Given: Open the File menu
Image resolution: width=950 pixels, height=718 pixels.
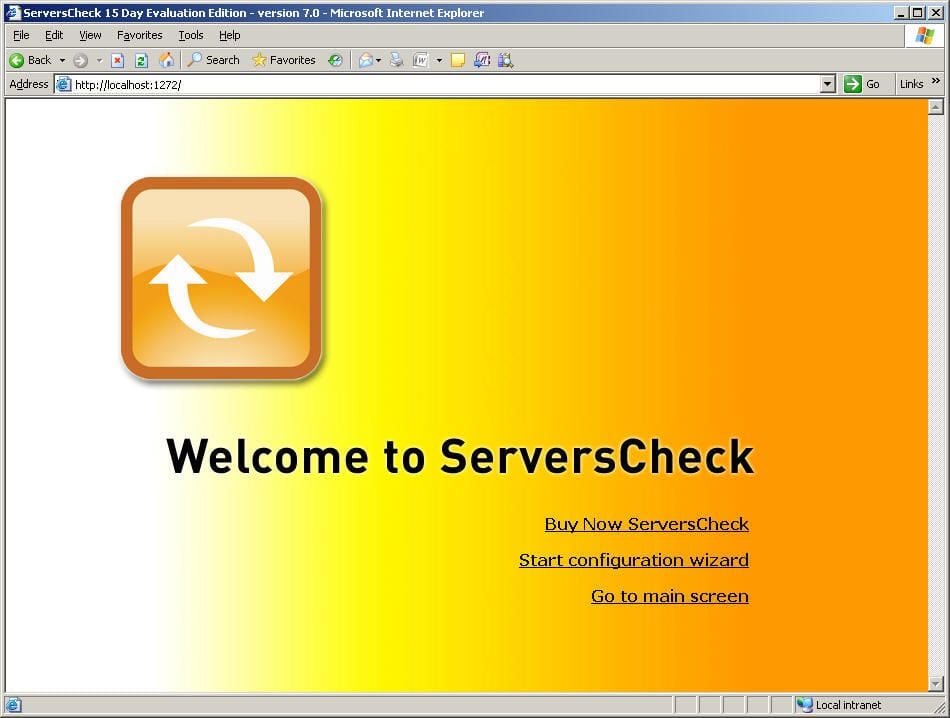Looking at the screenshot, I should (21, 35).
